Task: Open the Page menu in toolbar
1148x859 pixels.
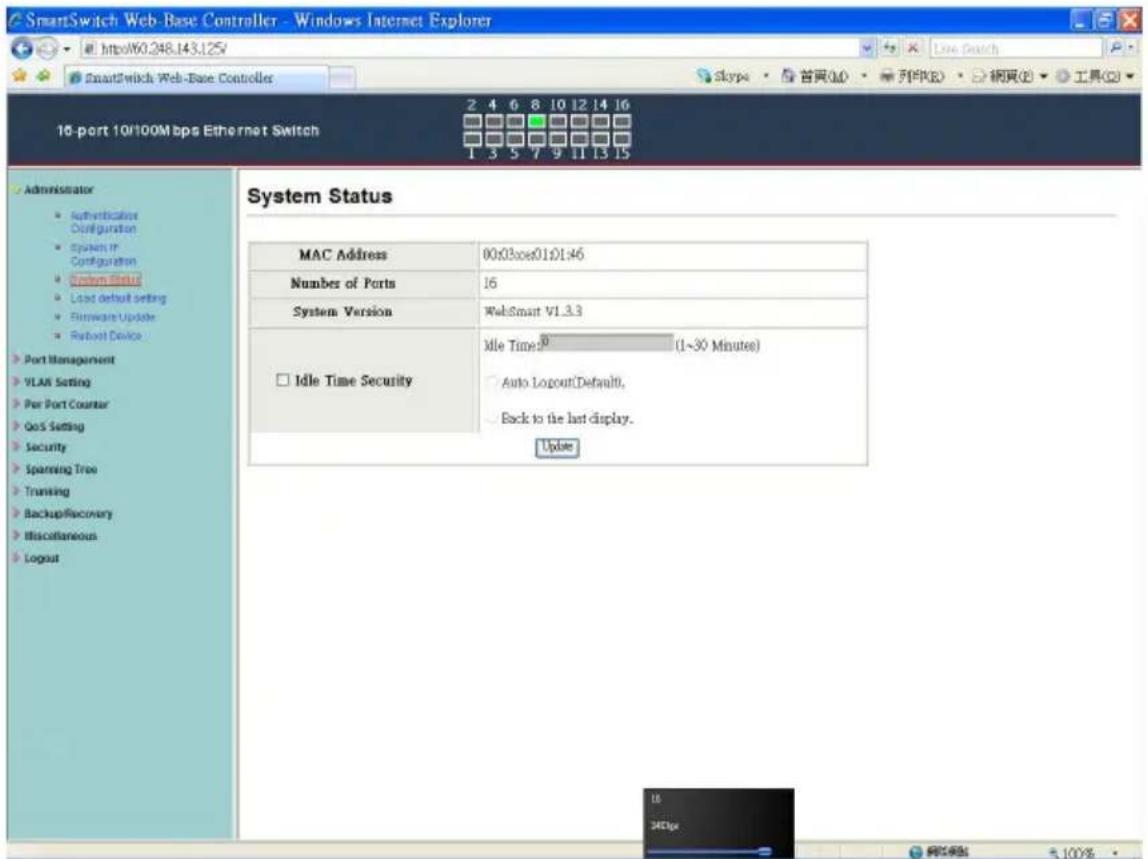Action: point(1010,76)
